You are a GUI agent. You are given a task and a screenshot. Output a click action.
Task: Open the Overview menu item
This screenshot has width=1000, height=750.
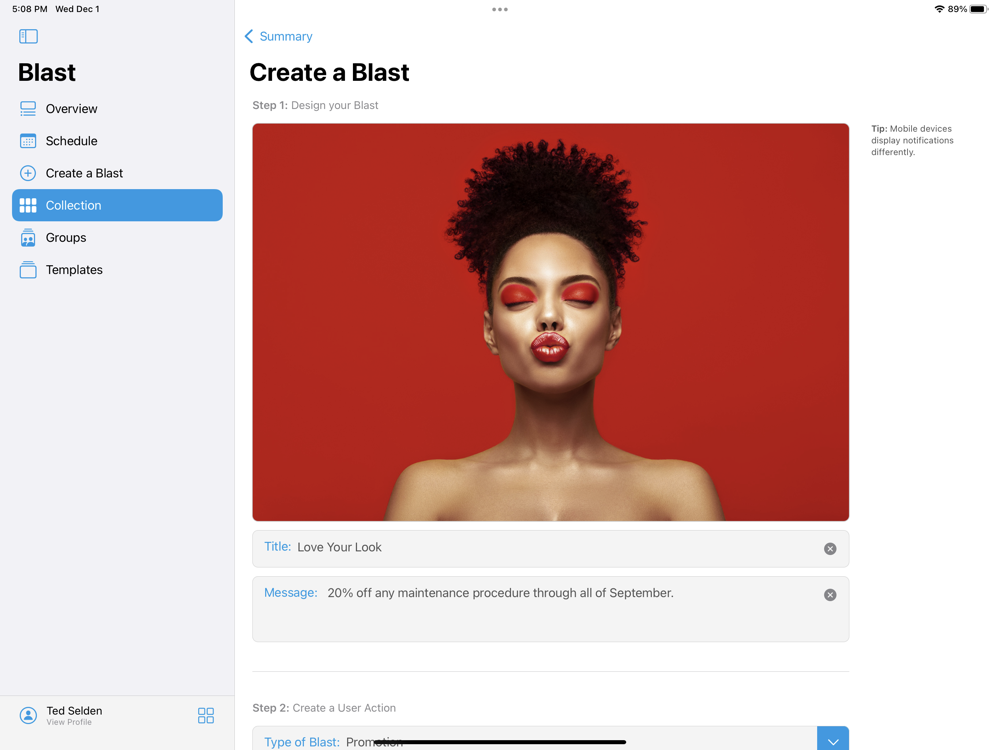pos(117,108)
